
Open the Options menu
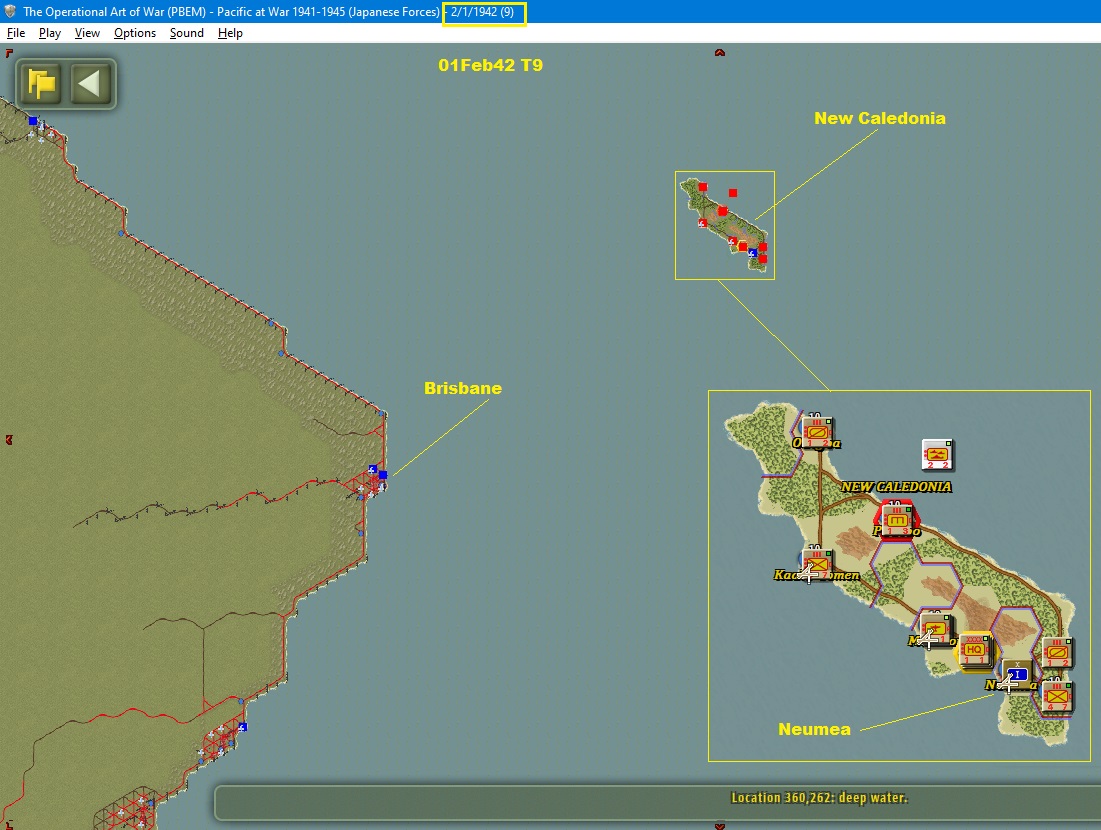coord(135,33)
